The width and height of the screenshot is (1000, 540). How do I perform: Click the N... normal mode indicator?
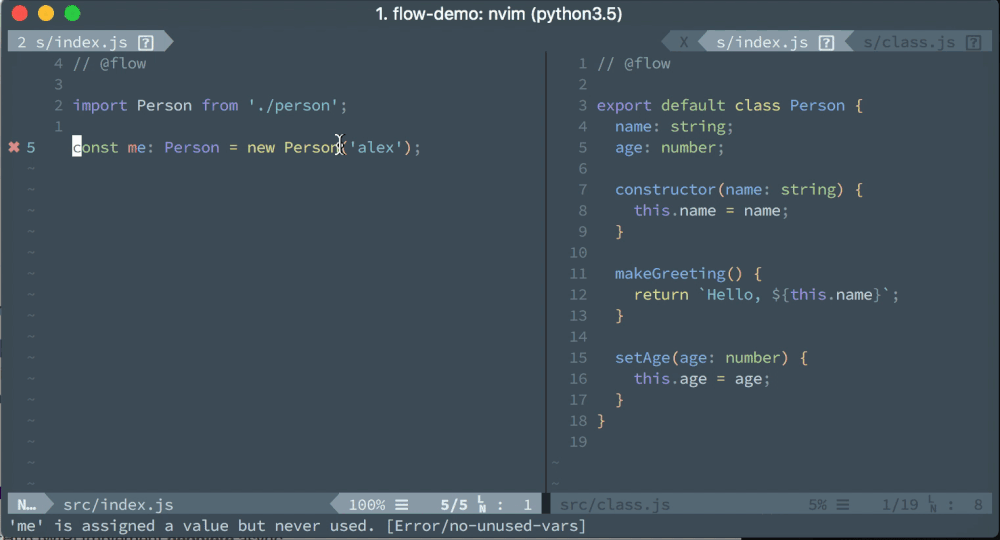tap(27, 505)
